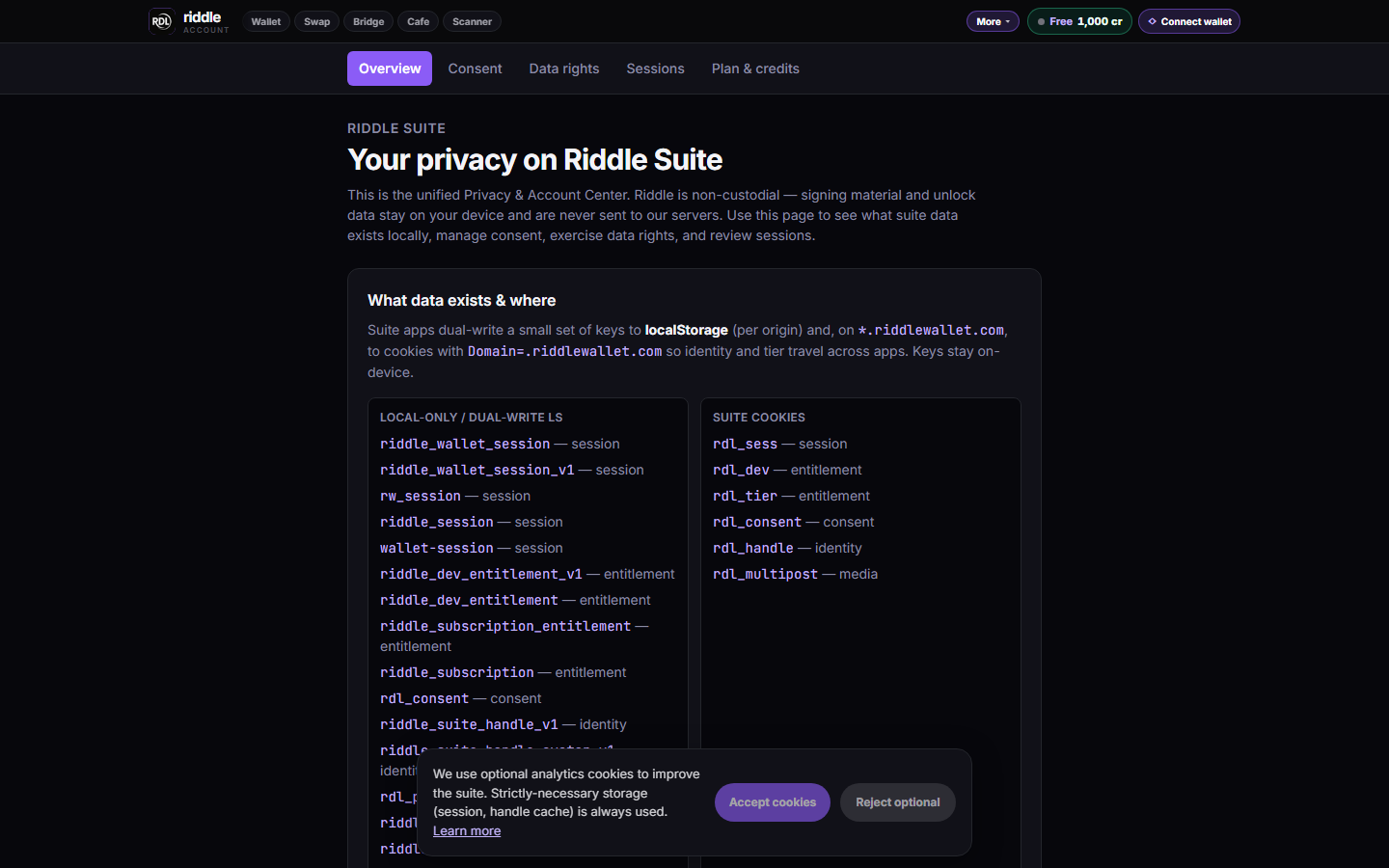Accept cookies in the banner
The image size is (1389, 868).
coord(773,802)
